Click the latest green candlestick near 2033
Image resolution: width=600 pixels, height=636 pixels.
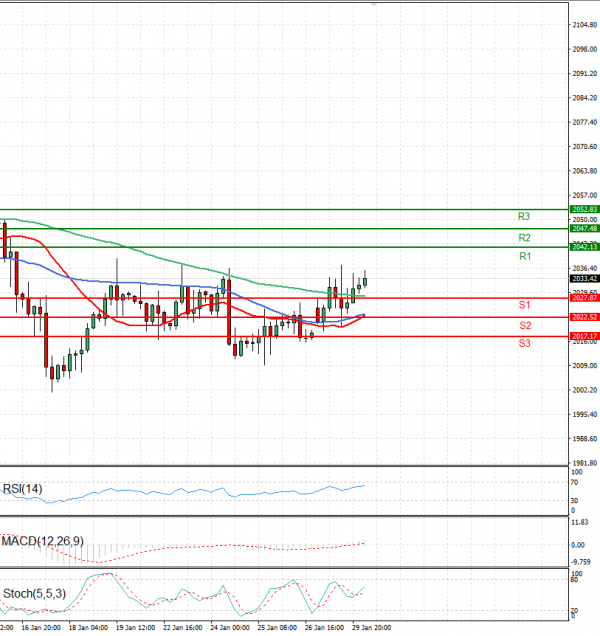365,281
